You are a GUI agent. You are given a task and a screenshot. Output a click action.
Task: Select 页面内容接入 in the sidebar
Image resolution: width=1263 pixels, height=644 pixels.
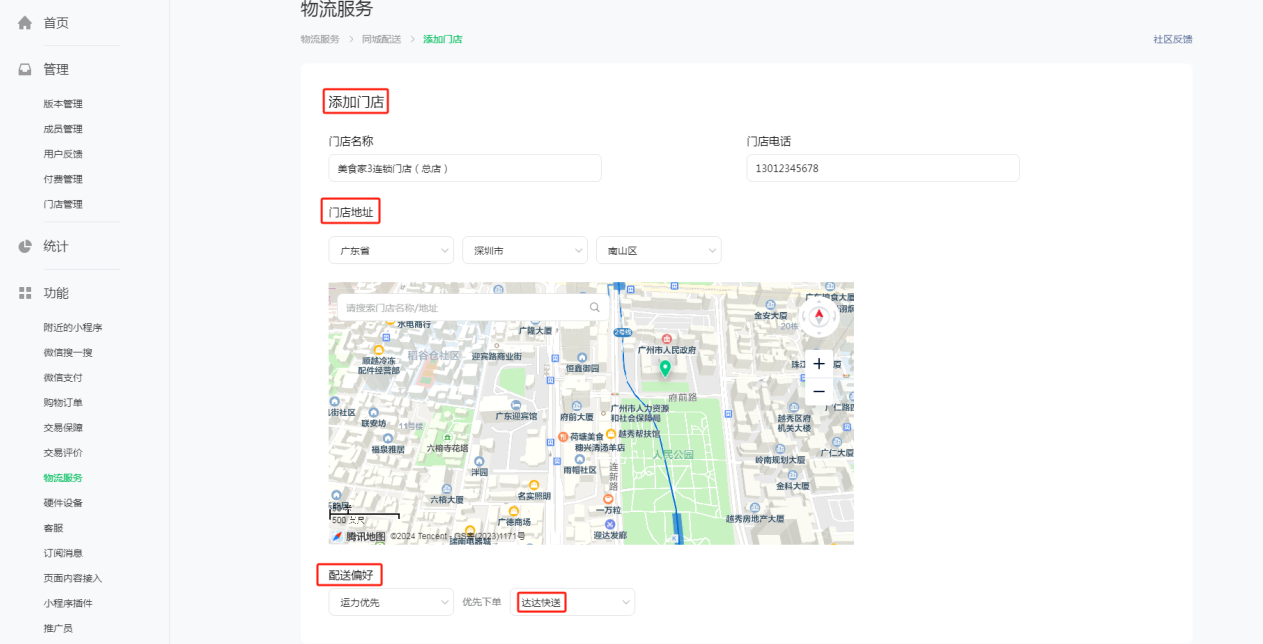pos(73,578)
